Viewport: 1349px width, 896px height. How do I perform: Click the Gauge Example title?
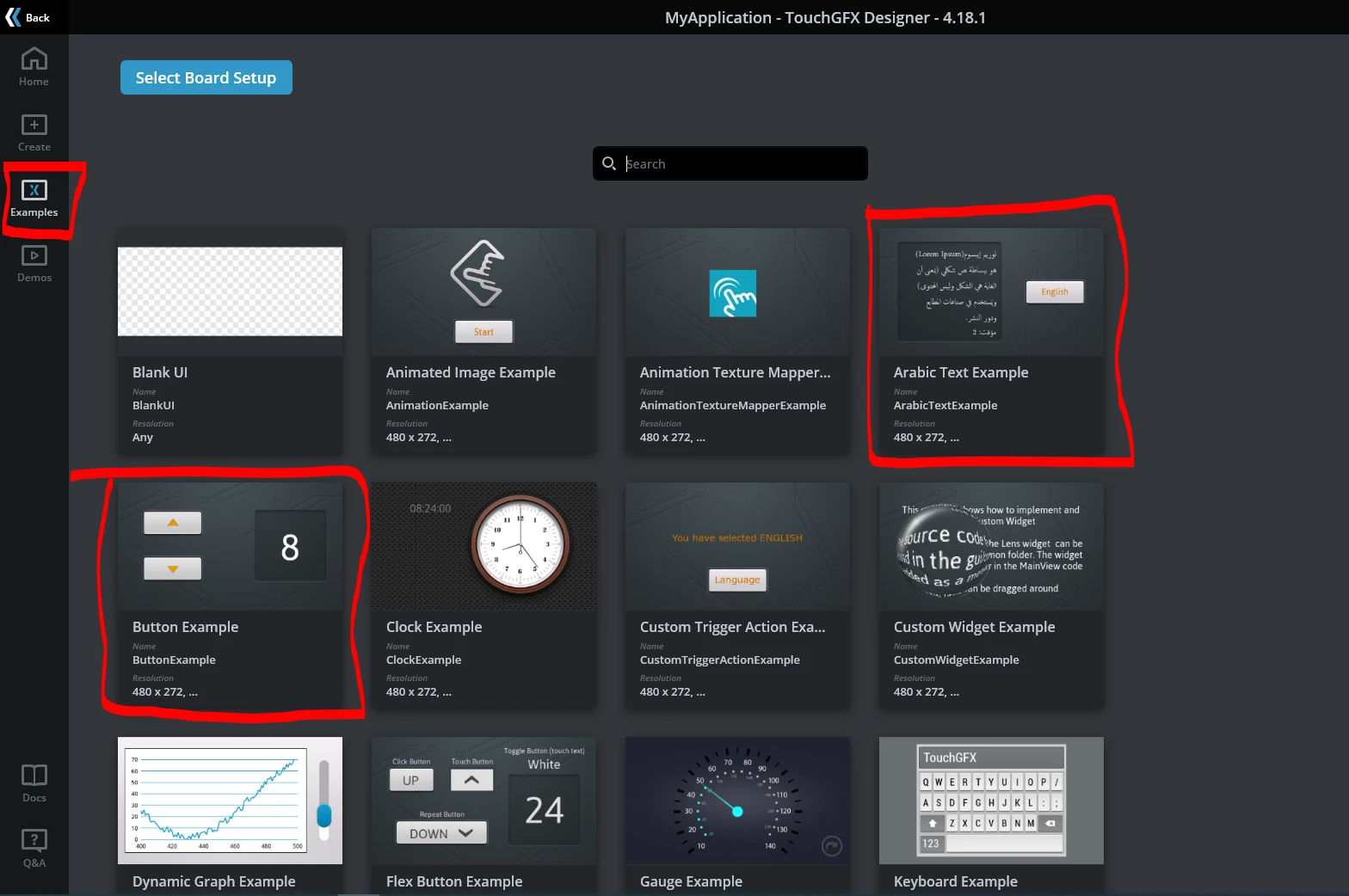click(691, 881)
